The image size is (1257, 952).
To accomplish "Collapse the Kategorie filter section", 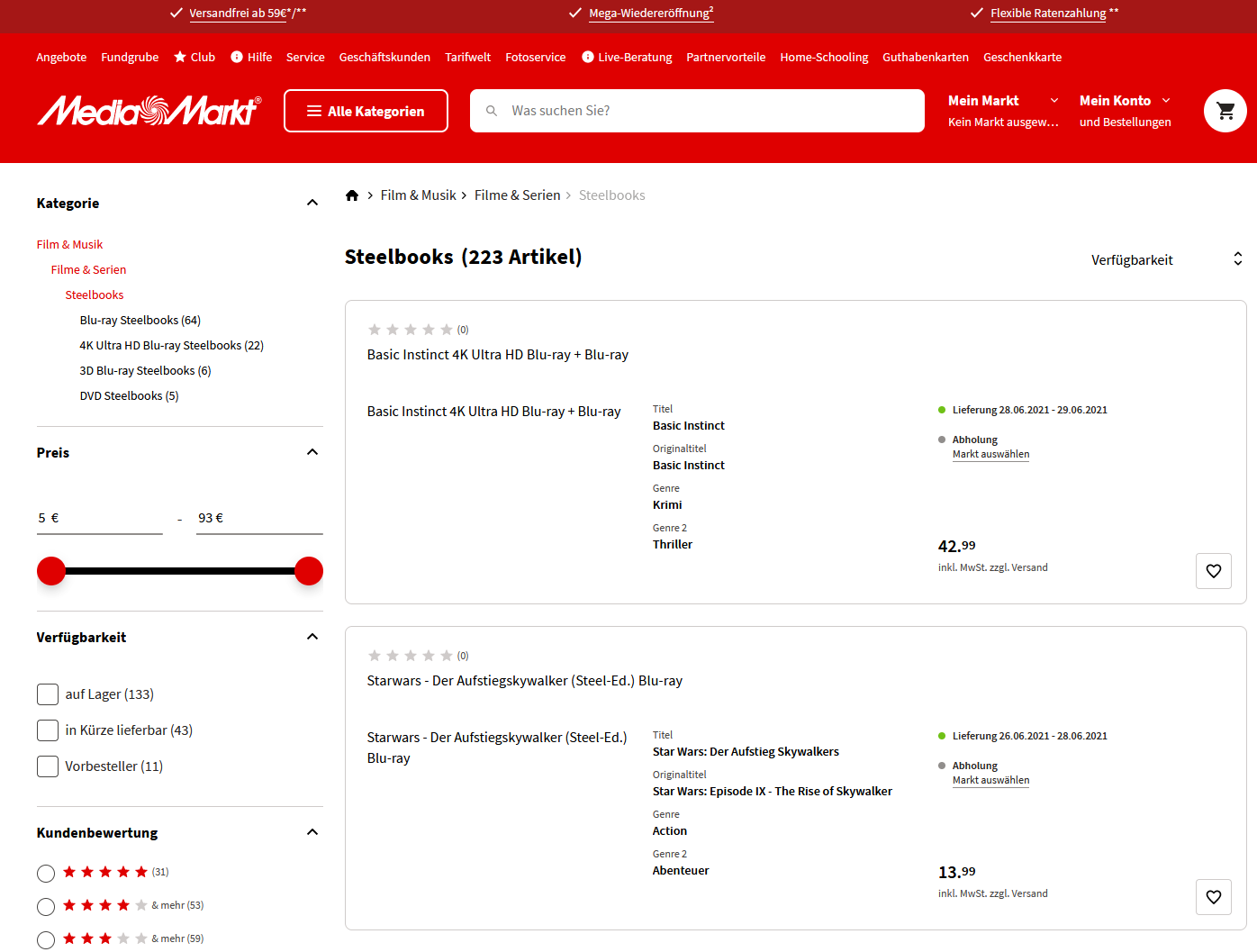I will coord(312,203).
